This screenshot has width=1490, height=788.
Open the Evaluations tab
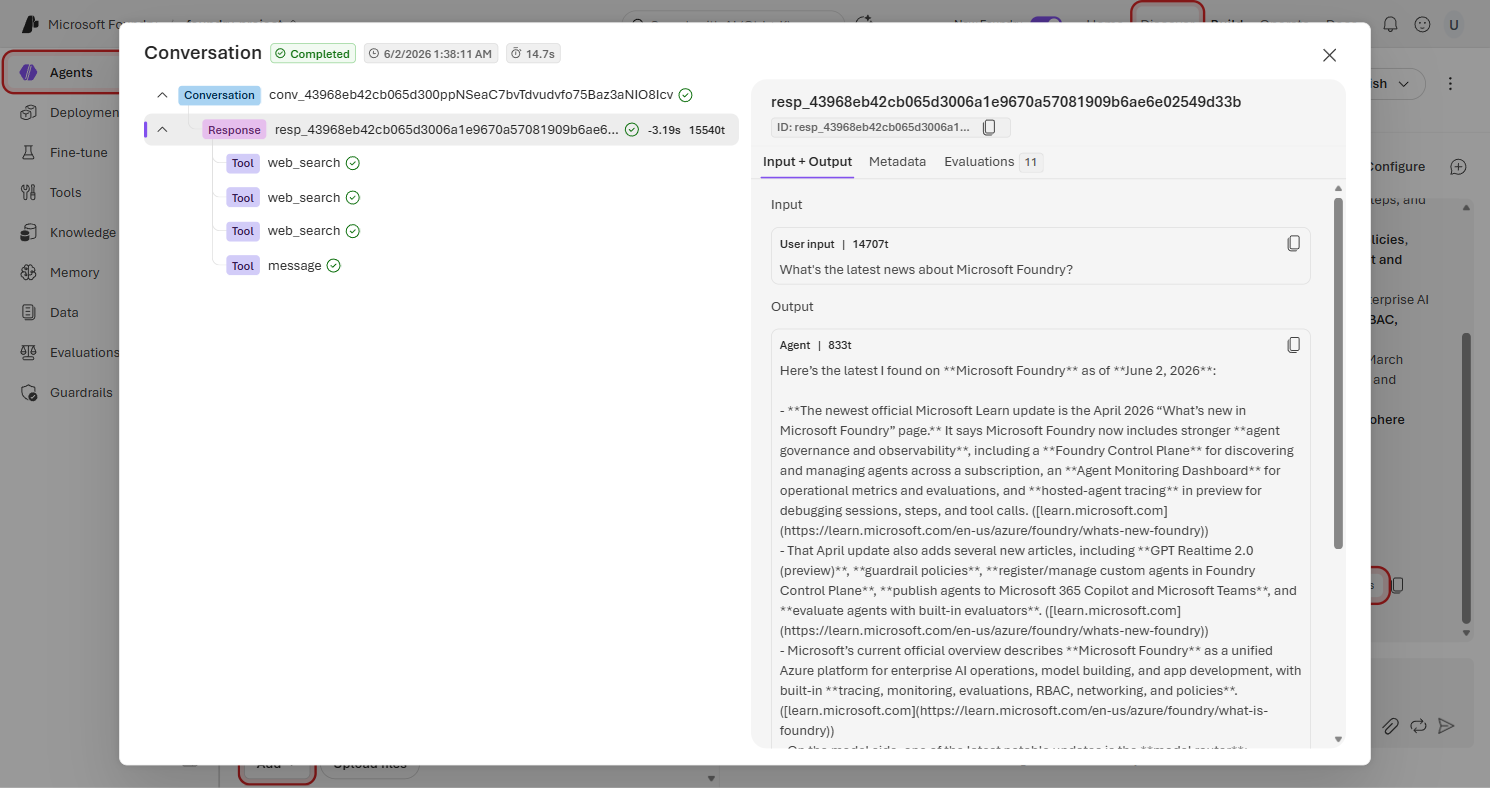(993, 162)
